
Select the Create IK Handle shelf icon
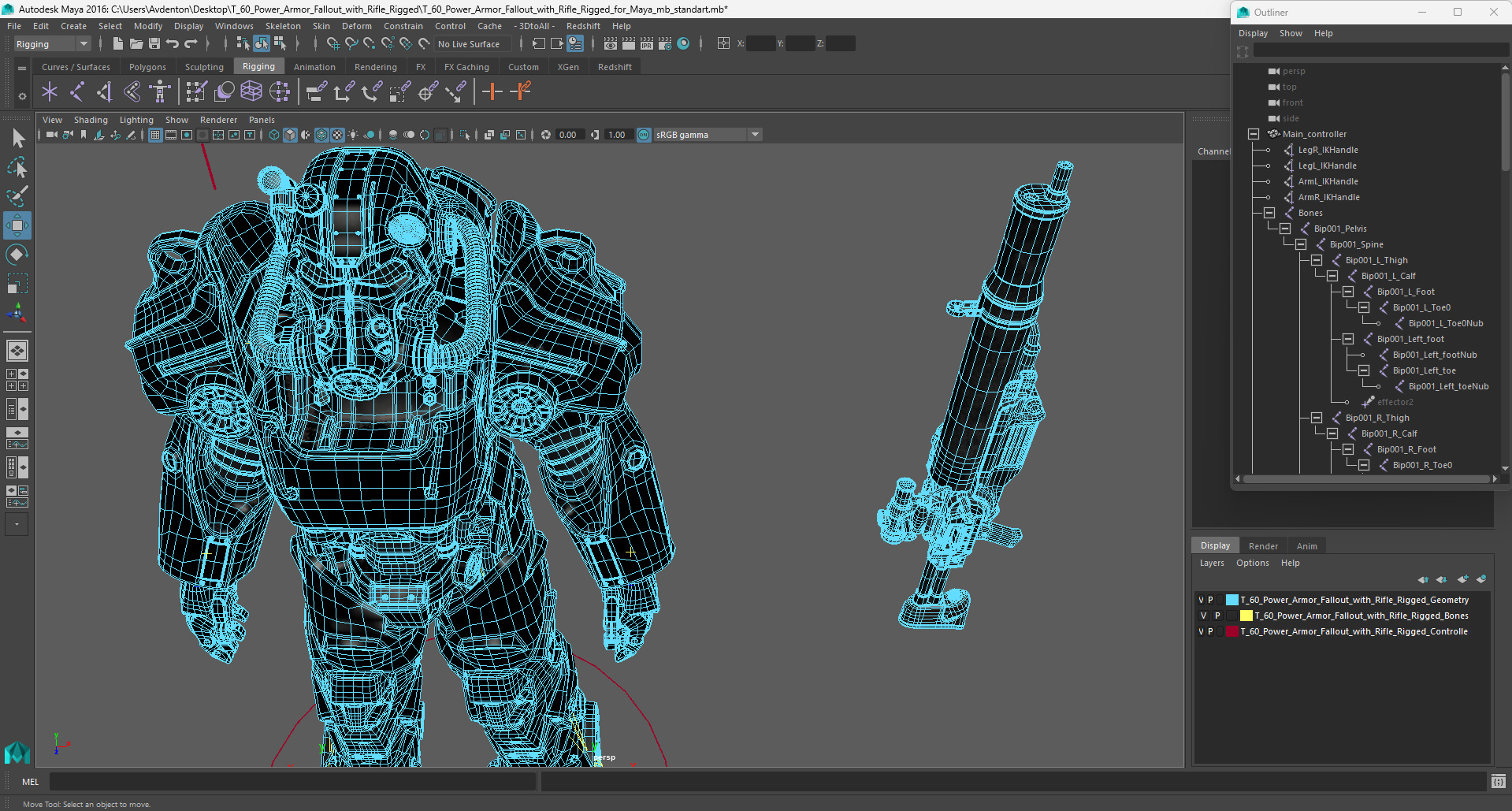click(x=105, y=91)
